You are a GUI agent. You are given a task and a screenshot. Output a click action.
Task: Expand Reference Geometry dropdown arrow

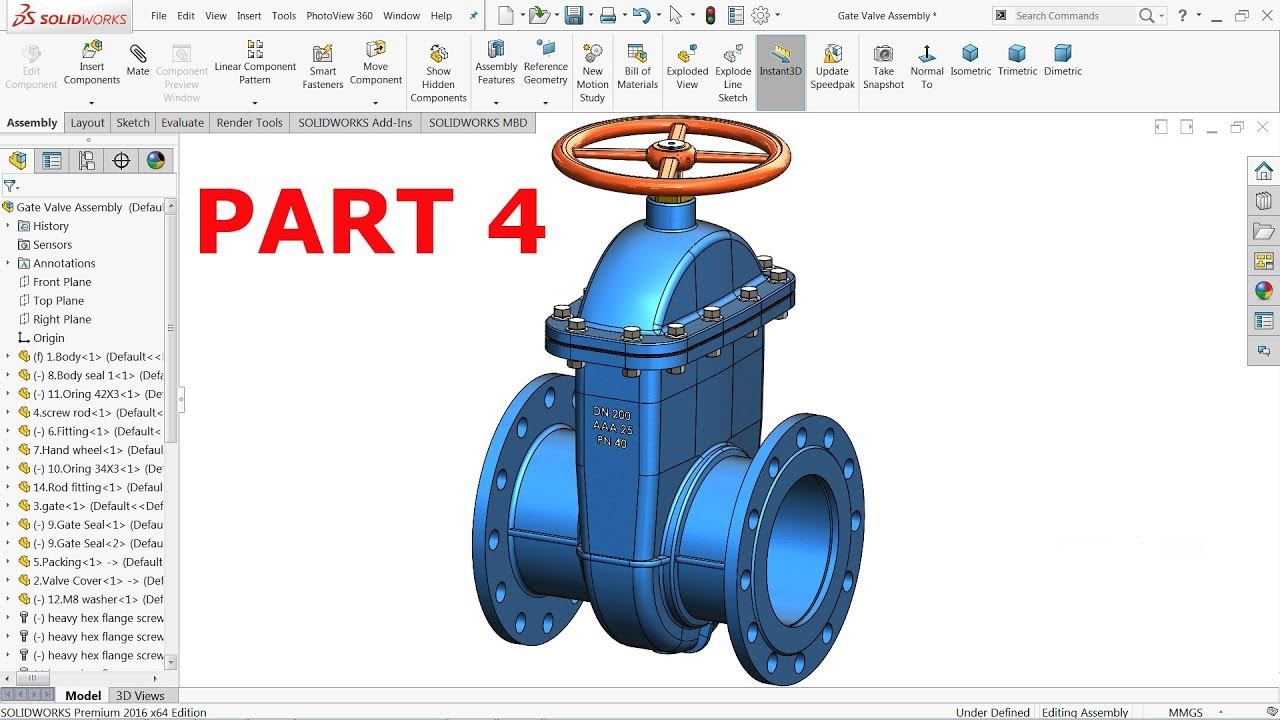tap(546, 102)
